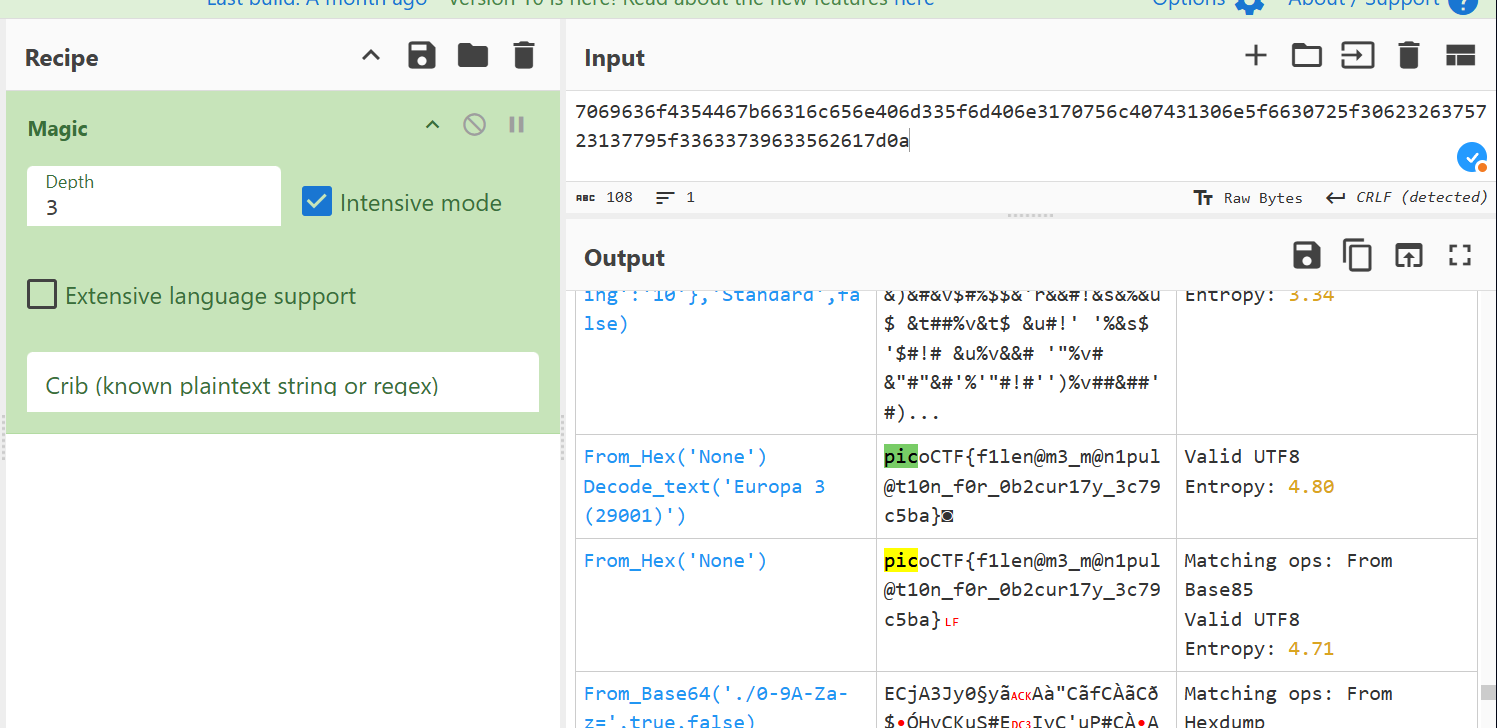Add a new input tab

coord(1255,56)
